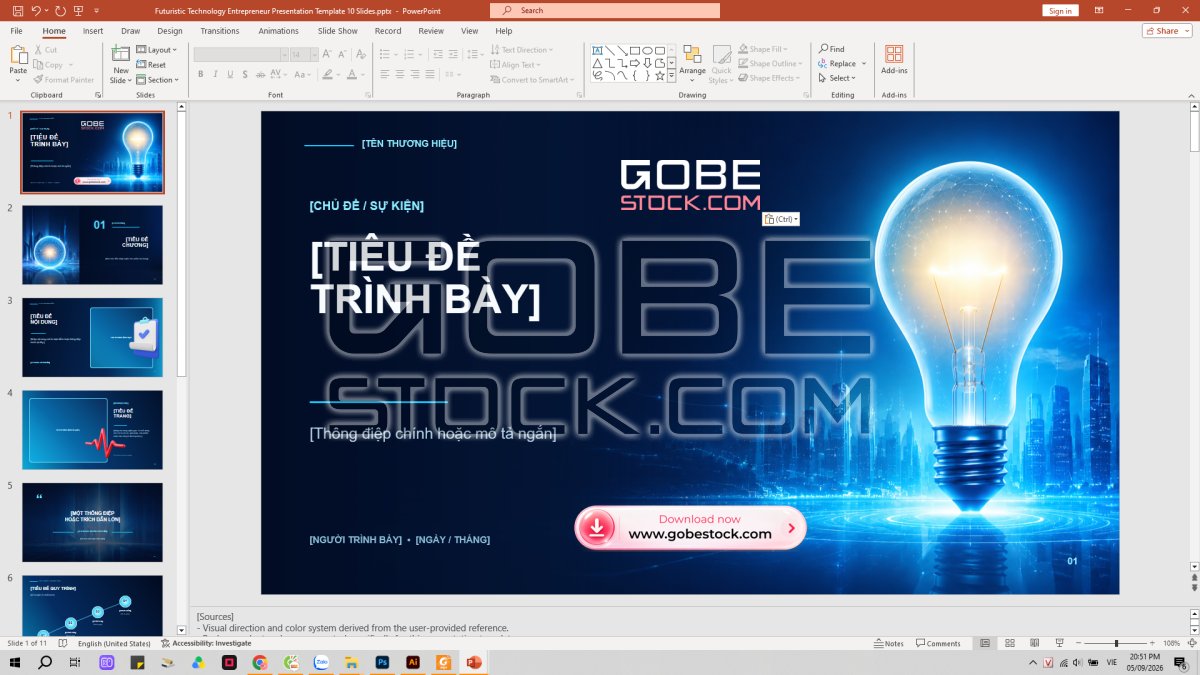1200x675 pixels.
Task: Save the presentation using the Save icon
Action: click(17, 10)
